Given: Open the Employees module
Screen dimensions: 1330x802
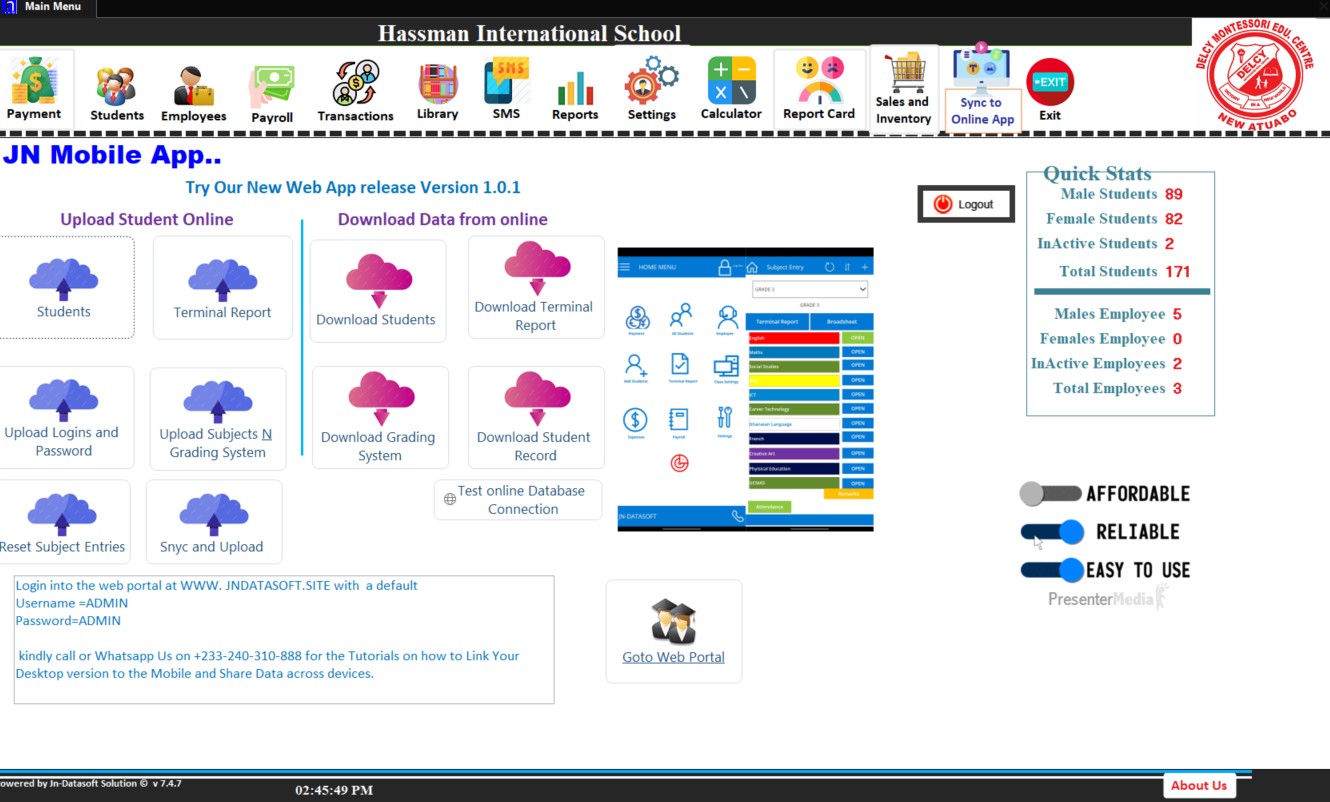Looking at the screenshot, I should (193, 94).
